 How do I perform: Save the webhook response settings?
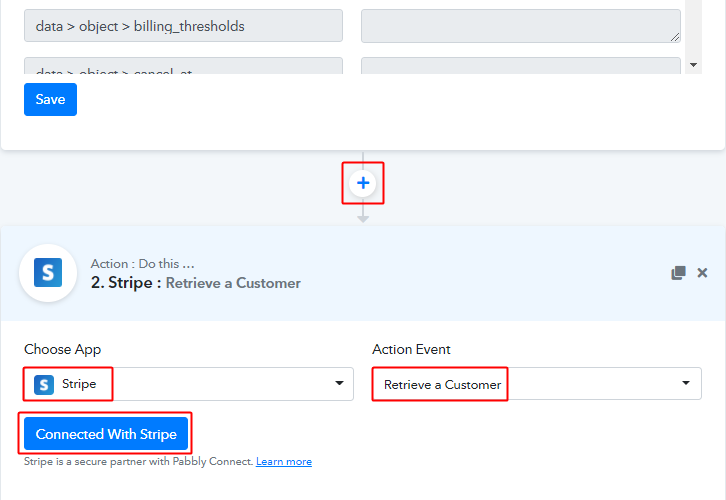[x=50, y=100]
